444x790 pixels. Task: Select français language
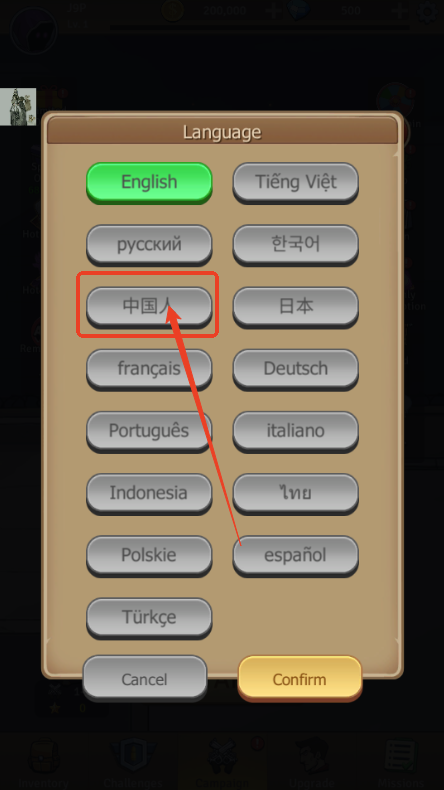click(x=149, y=369)
